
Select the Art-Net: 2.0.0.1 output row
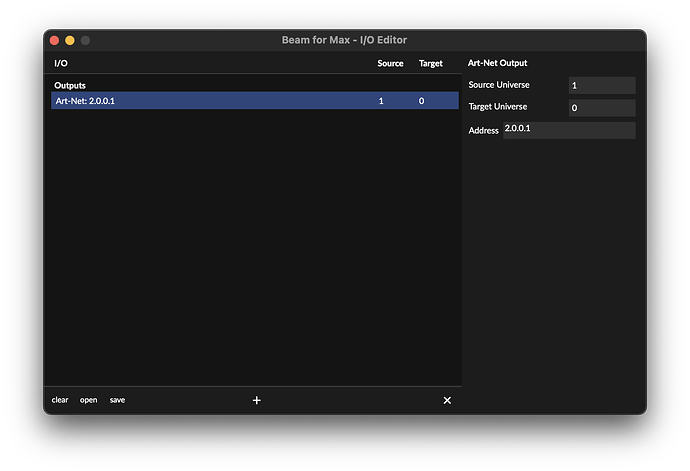coord(255,100)
